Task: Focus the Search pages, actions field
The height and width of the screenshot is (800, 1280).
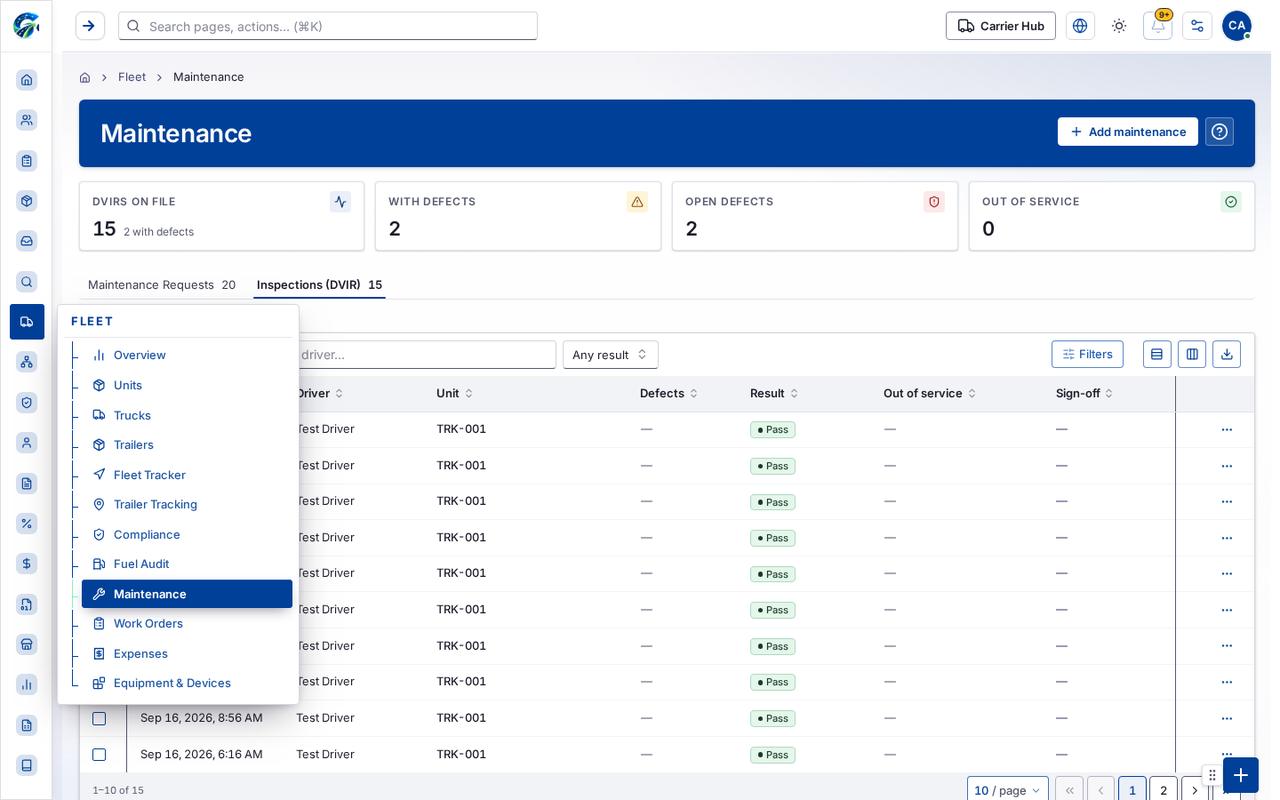Action: click(328, 26)
